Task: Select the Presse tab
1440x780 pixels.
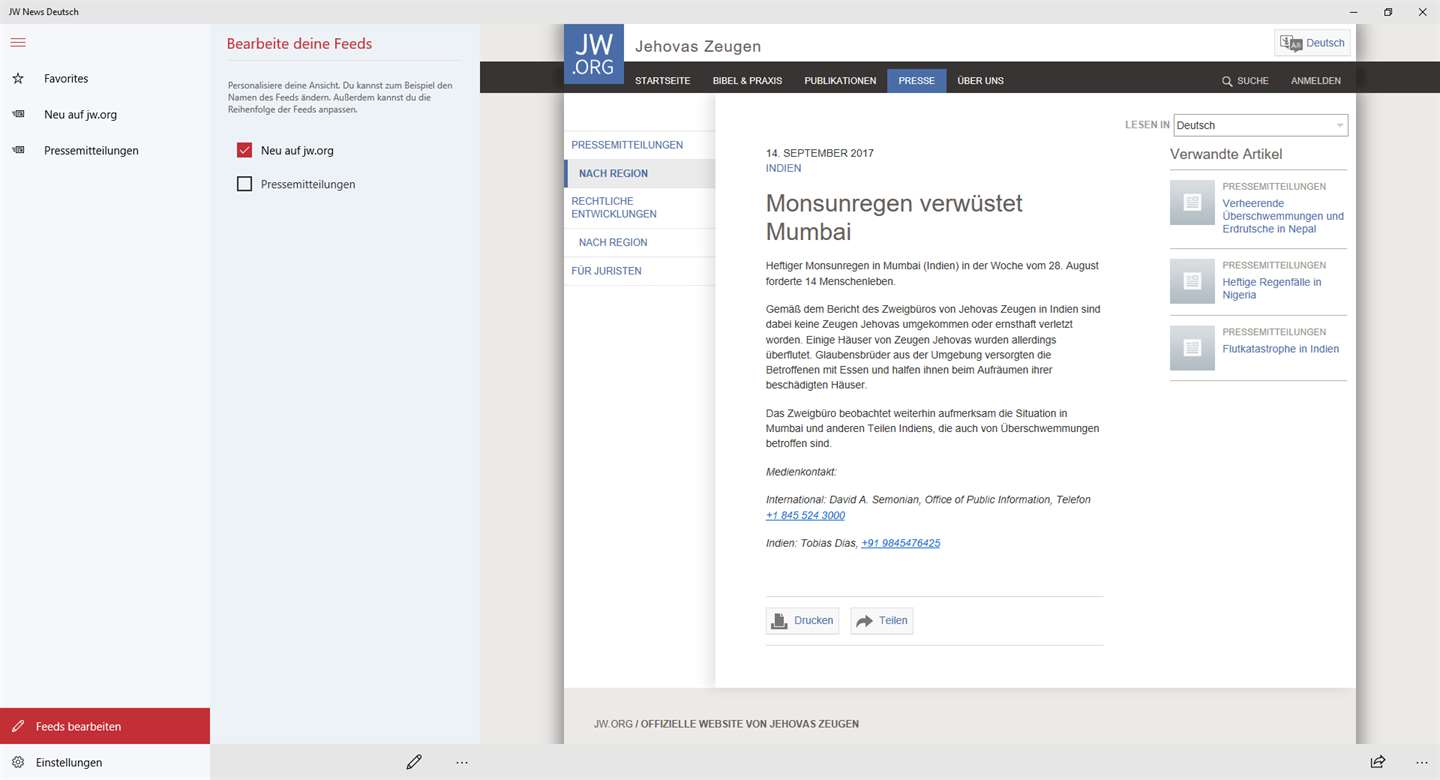Action: [916, 81]
